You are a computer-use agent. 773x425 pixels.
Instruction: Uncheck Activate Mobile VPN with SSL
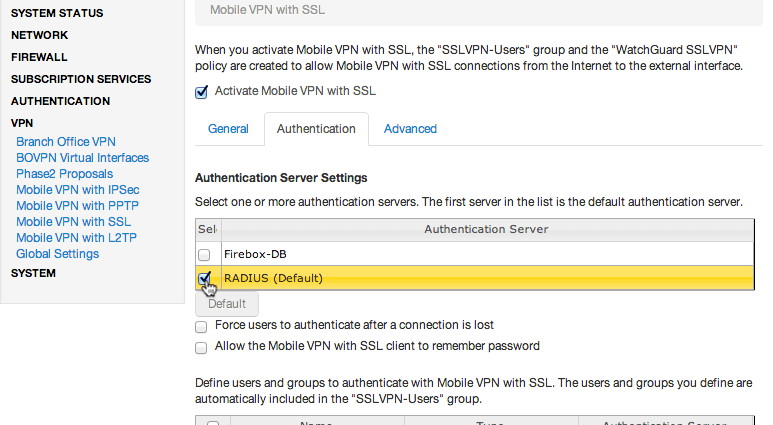201,92
